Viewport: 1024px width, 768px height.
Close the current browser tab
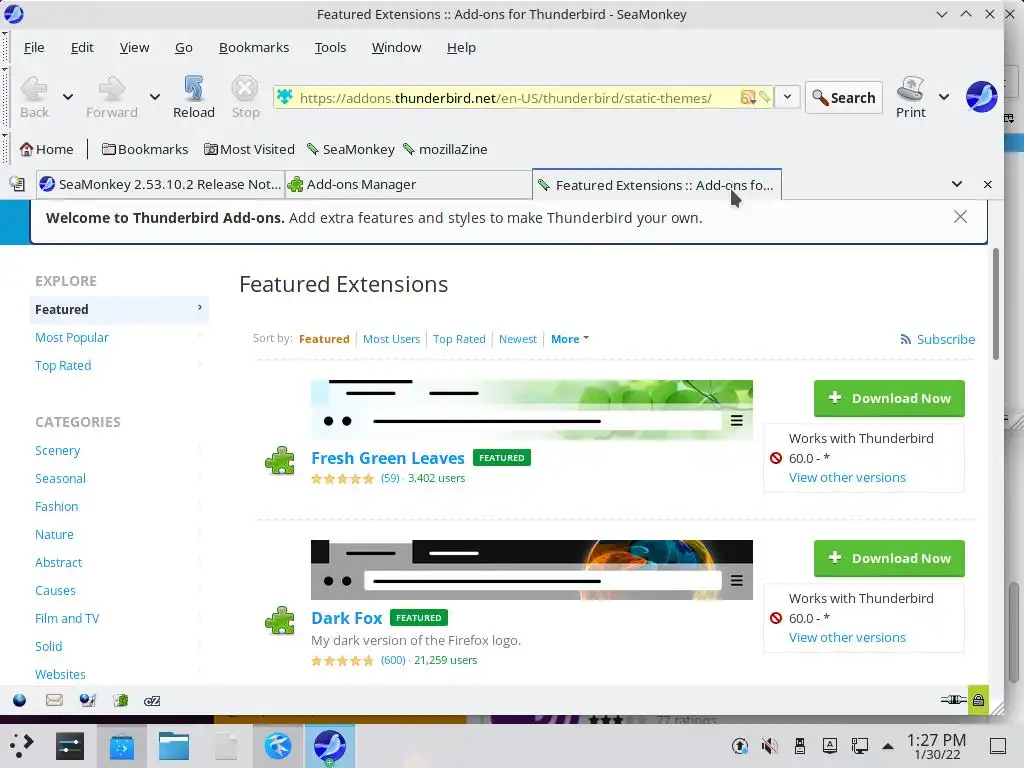(x=987, y=185)
